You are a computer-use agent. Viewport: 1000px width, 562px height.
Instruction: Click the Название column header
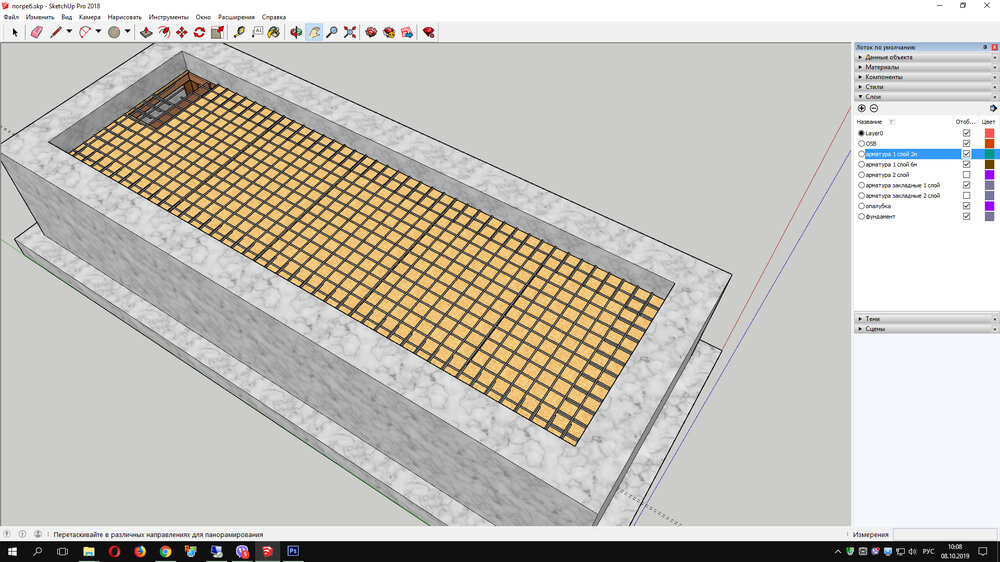[x=870, y=121]
